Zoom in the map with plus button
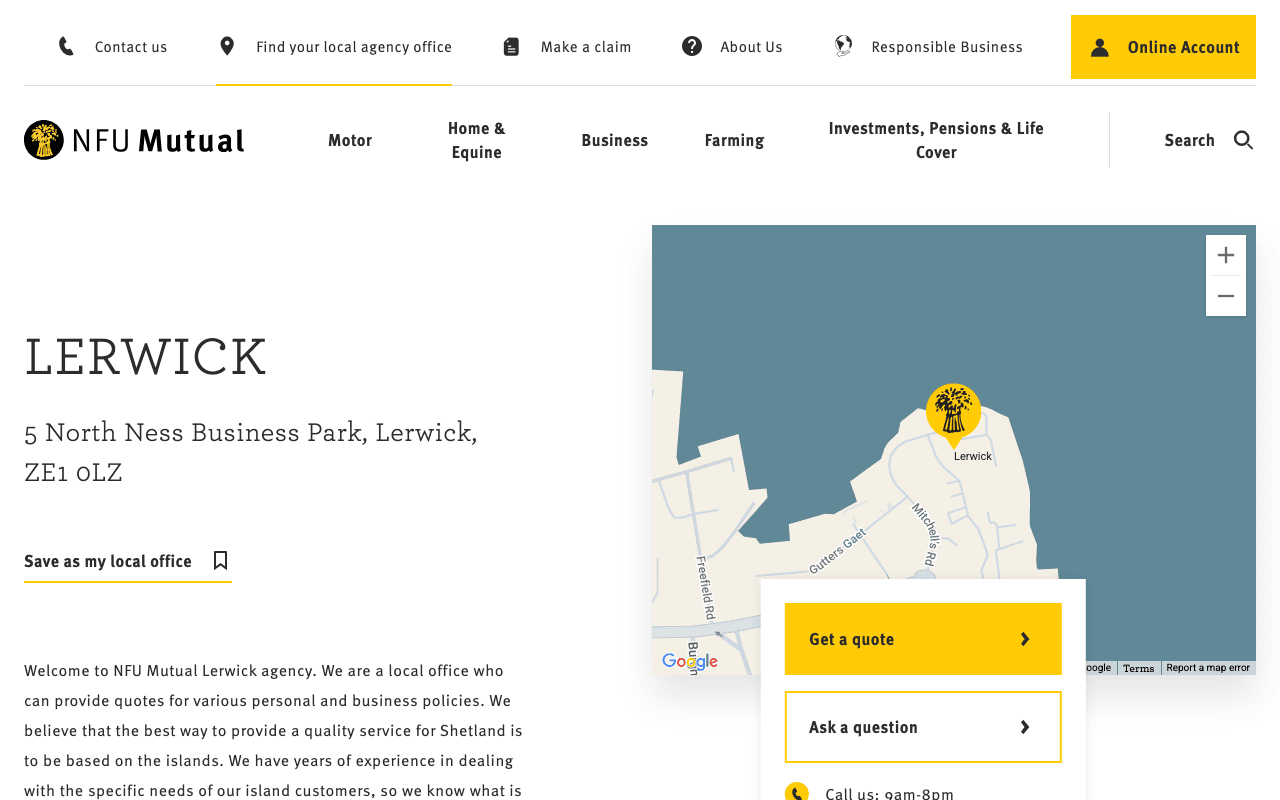This screenshot has width=1280, height=800. (x=1226, y=256)
